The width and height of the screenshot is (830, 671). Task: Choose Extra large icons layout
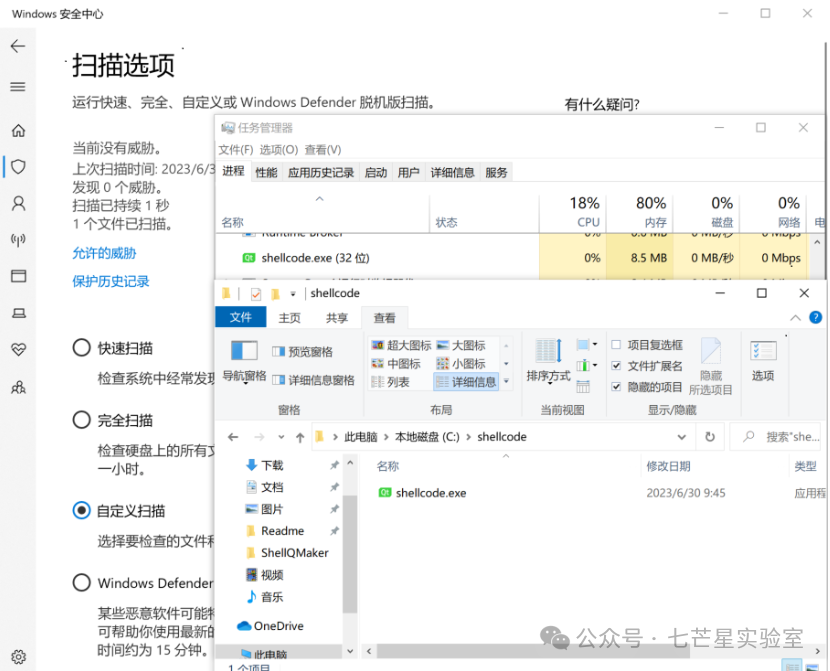point(401,346)
